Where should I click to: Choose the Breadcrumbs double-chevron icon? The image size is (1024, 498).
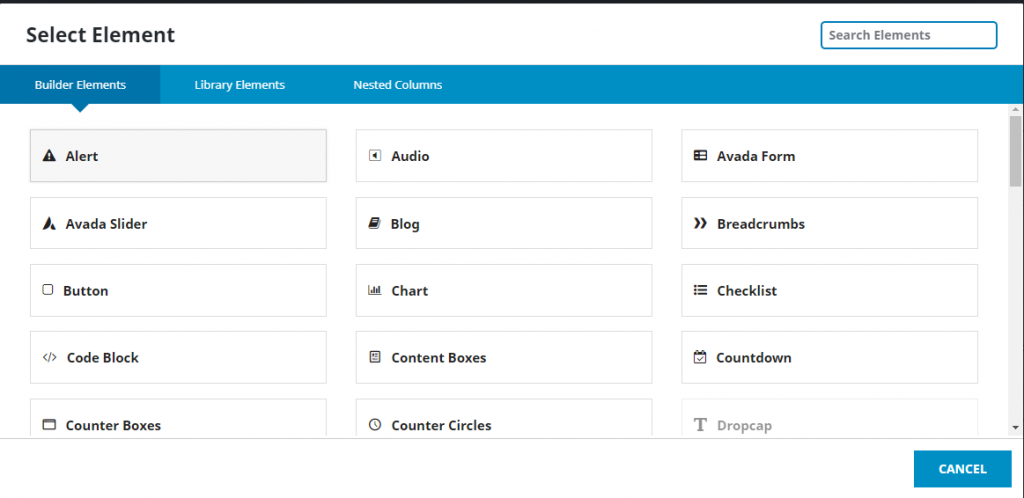(x=700, y=223)
